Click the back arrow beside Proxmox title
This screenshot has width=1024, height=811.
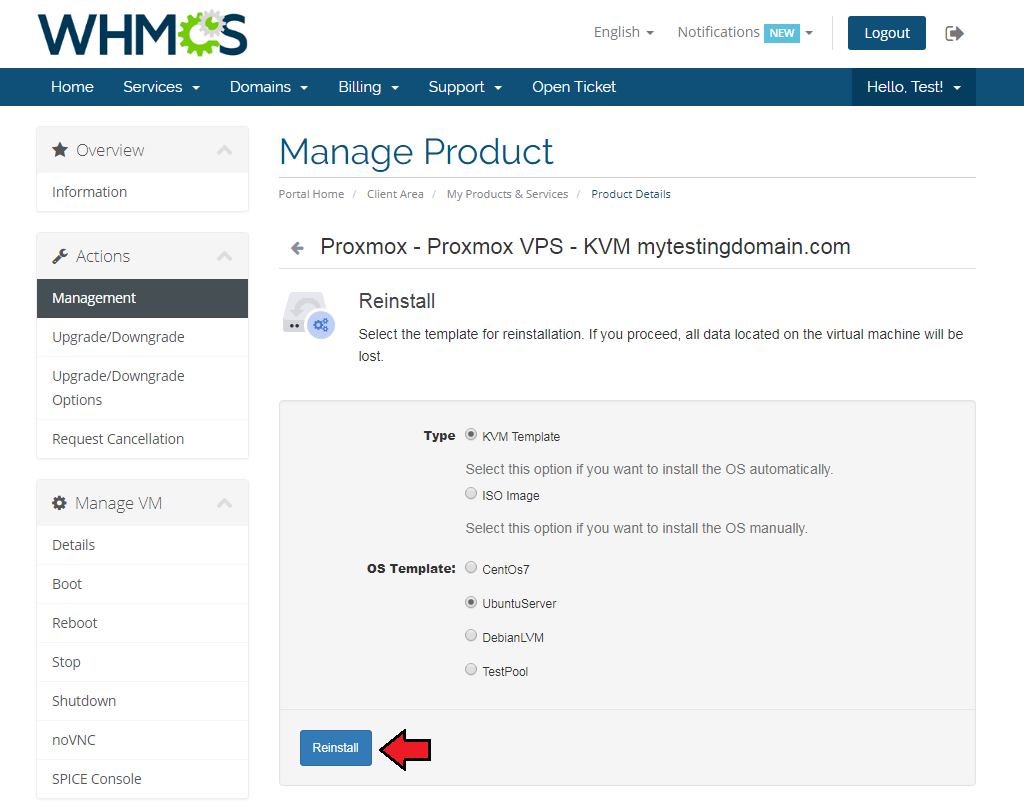[297, 247]
